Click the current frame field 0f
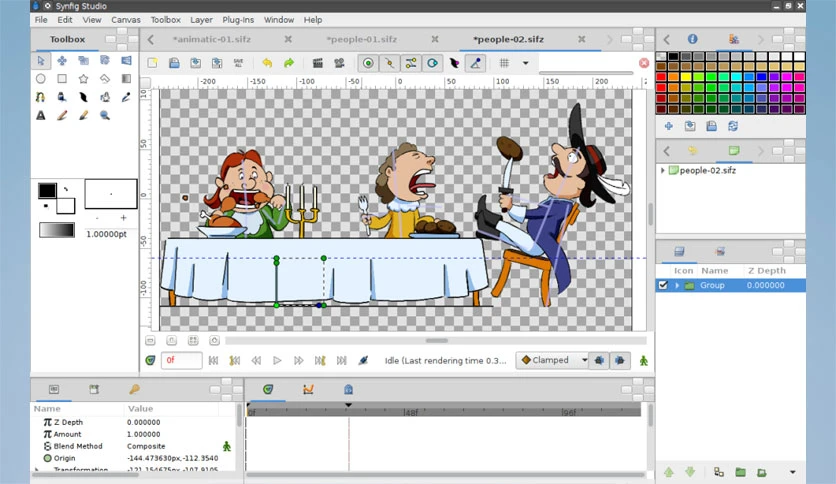Screen dimensions: 836x484 tap(181, 360)
